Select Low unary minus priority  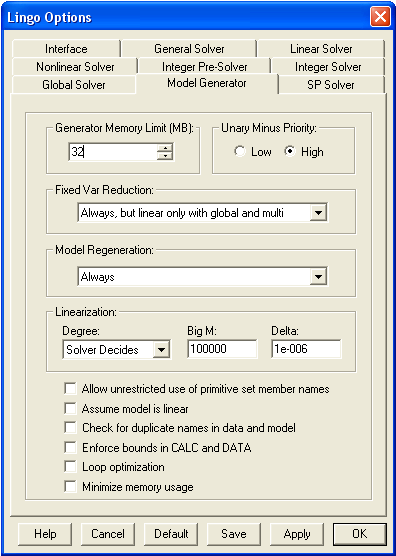(253, 152)
